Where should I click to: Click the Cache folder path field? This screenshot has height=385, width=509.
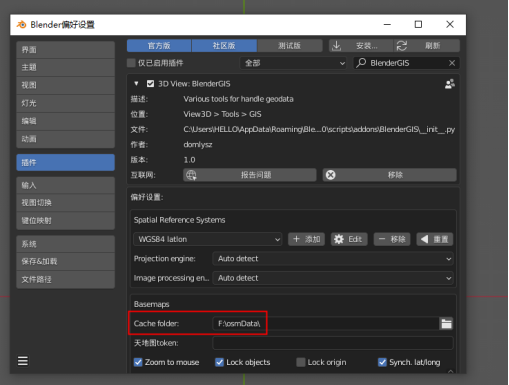(x=325, y=323)
